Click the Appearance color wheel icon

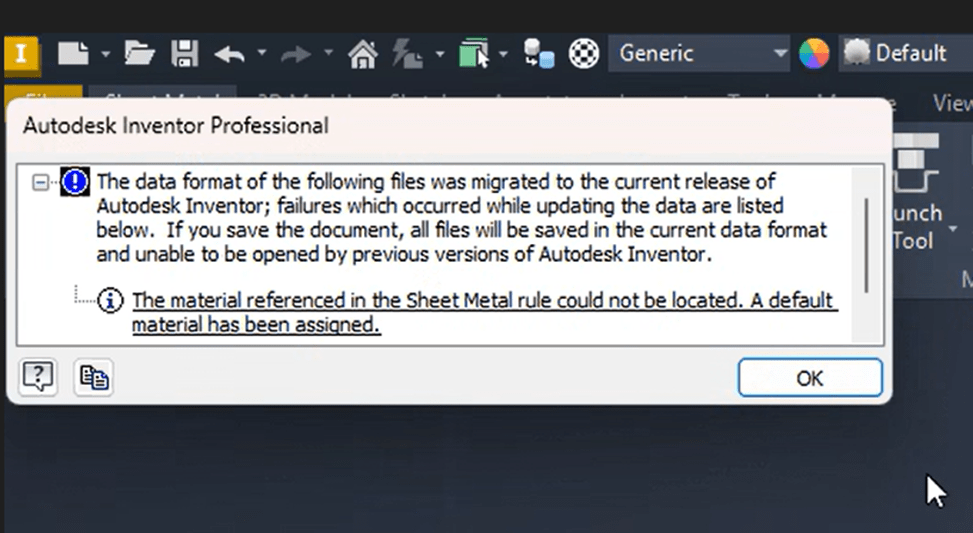814,53
